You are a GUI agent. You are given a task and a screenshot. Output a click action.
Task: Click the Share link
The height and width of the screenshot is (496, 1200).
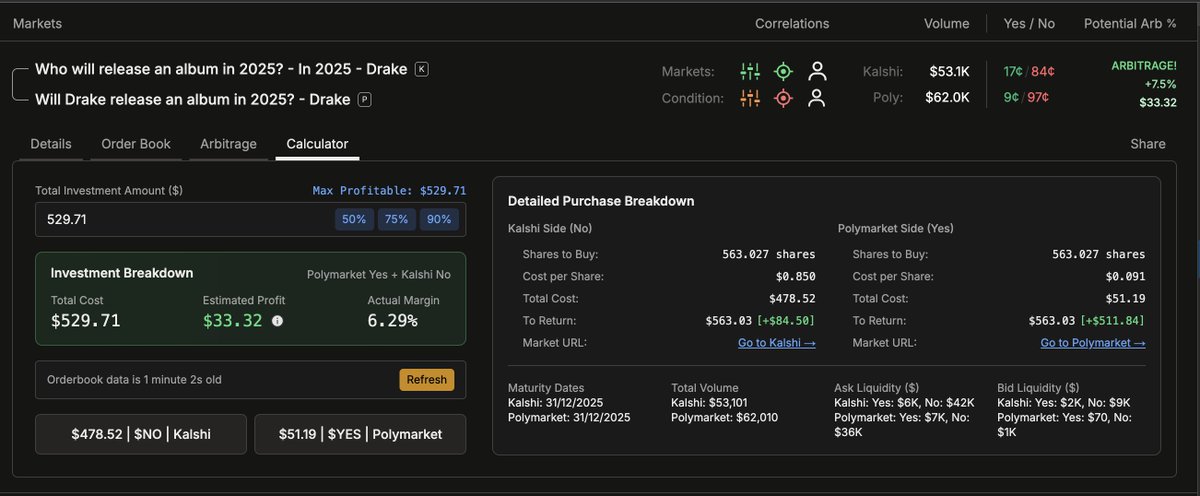tap(1148, 144)
